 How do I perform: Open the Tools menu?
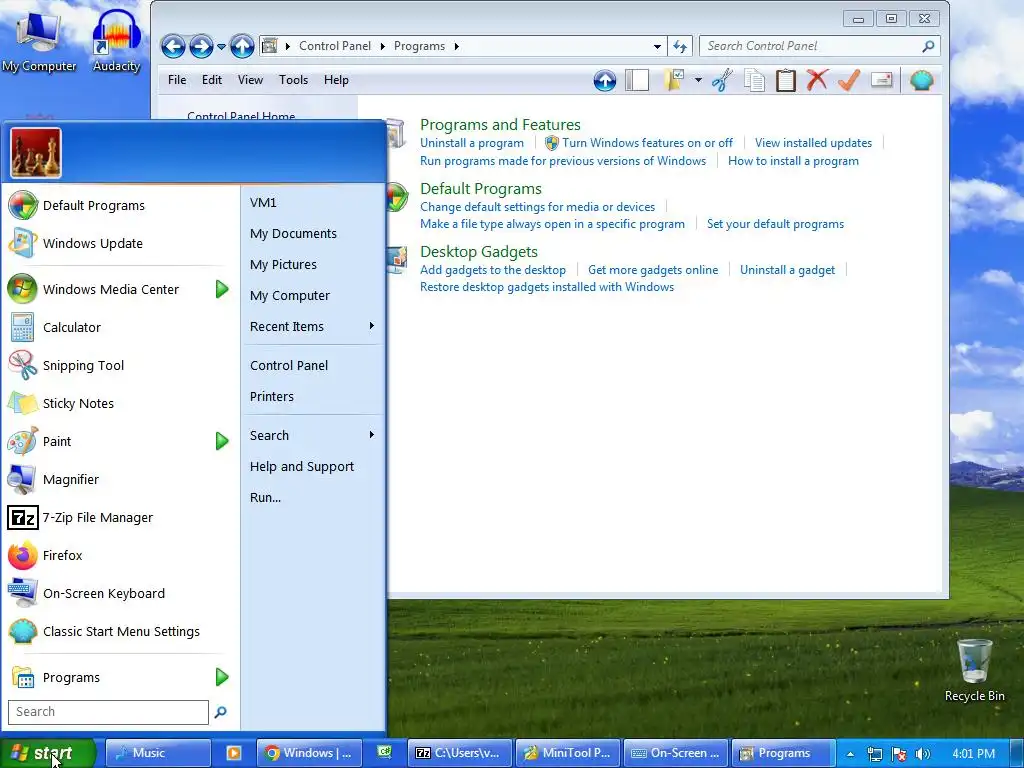[293, 80]
